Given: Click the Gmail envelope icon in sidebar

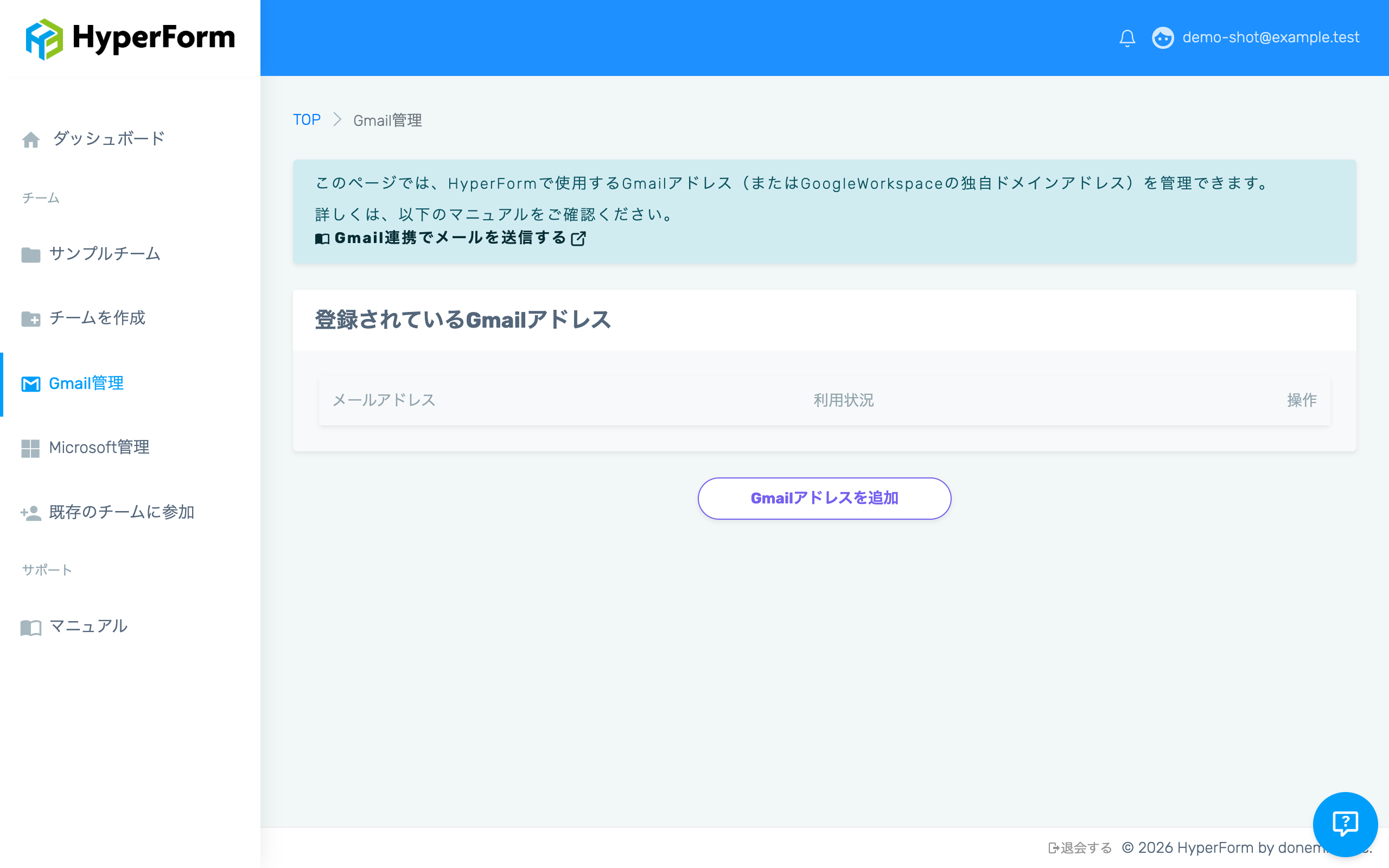Looking at the screenshot, I should coord(30,384).
